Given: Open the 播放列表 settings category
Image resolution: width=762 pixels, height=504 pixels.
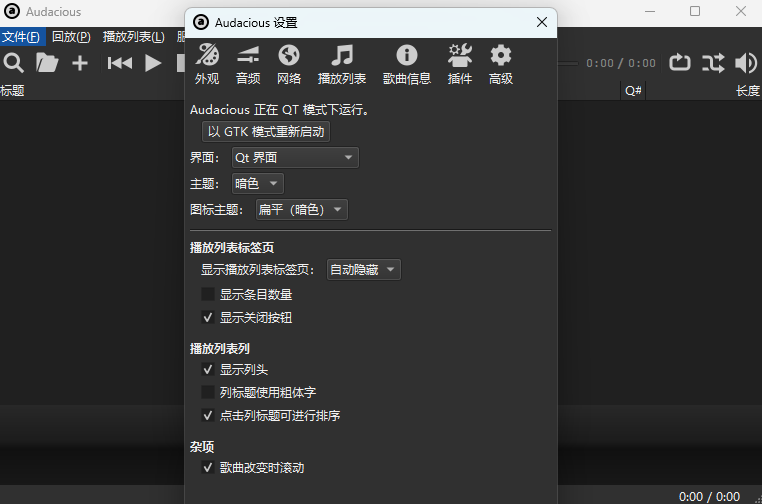Looking at the screenshot, I should 342,64.
